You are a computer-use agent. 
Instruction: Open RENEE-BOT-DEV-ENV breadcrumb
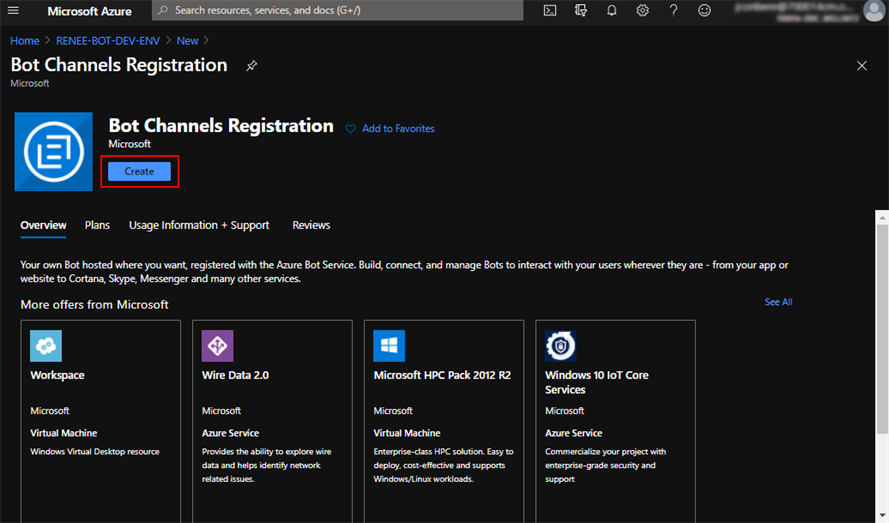[108, 41]
